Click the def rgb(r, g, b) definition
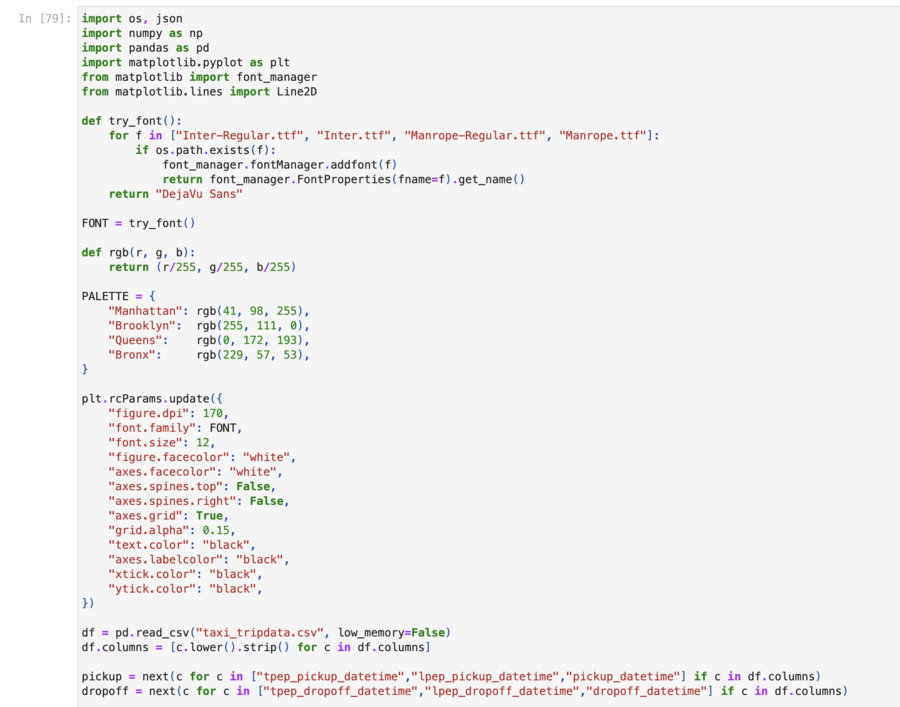The height and width of the screenshot is (707, 900). (x=138, y=252)
